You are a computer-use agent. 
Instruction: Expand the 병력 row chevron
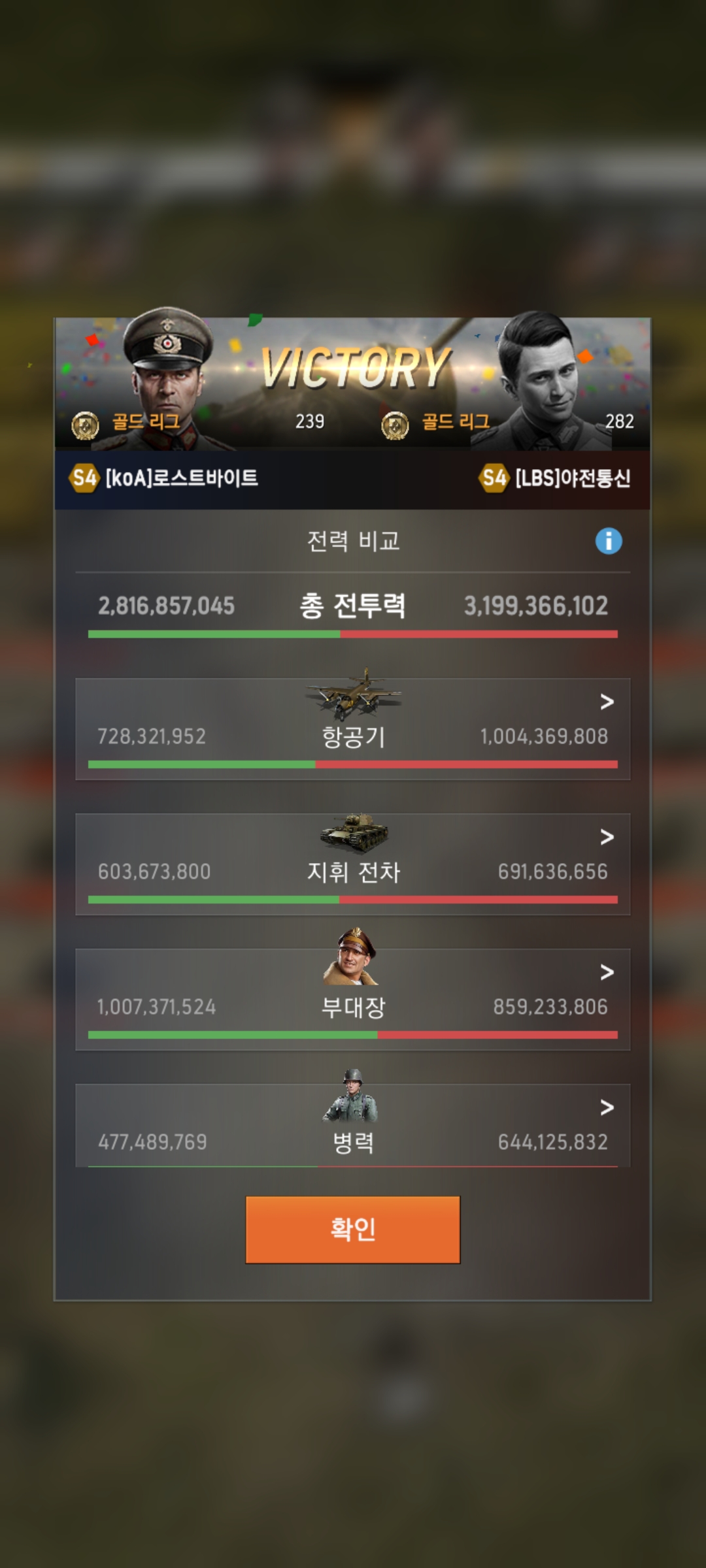pos(607,1107)
